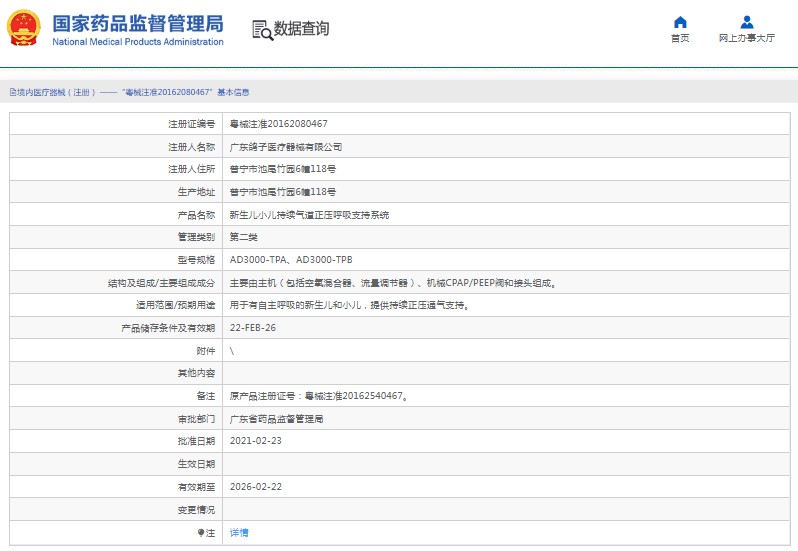The height and width of the screenshot is (551, 798).
Task: Click the 结构及组成 description text
Action: tap(393, 283)
